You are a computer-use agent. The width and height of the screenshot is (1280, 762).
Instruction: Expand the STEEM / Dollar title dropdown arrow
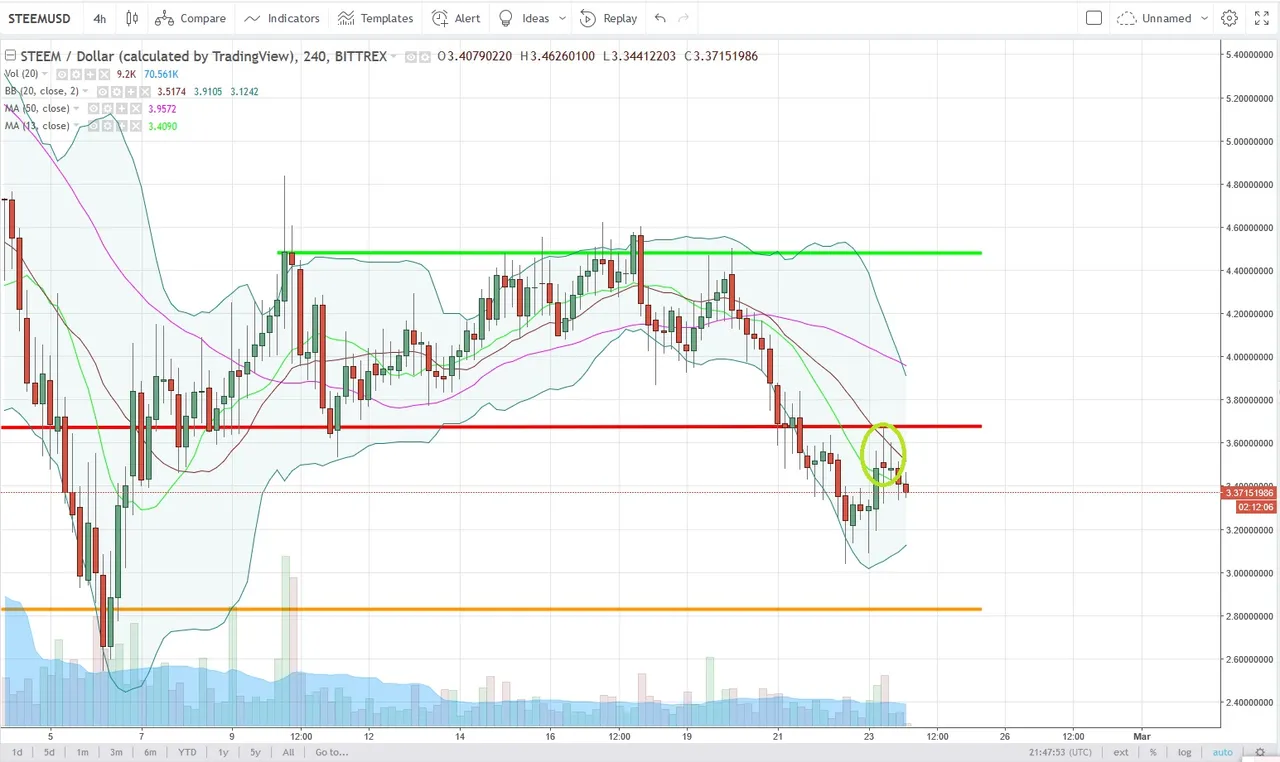pyautogui.click(x=393, y=57)
